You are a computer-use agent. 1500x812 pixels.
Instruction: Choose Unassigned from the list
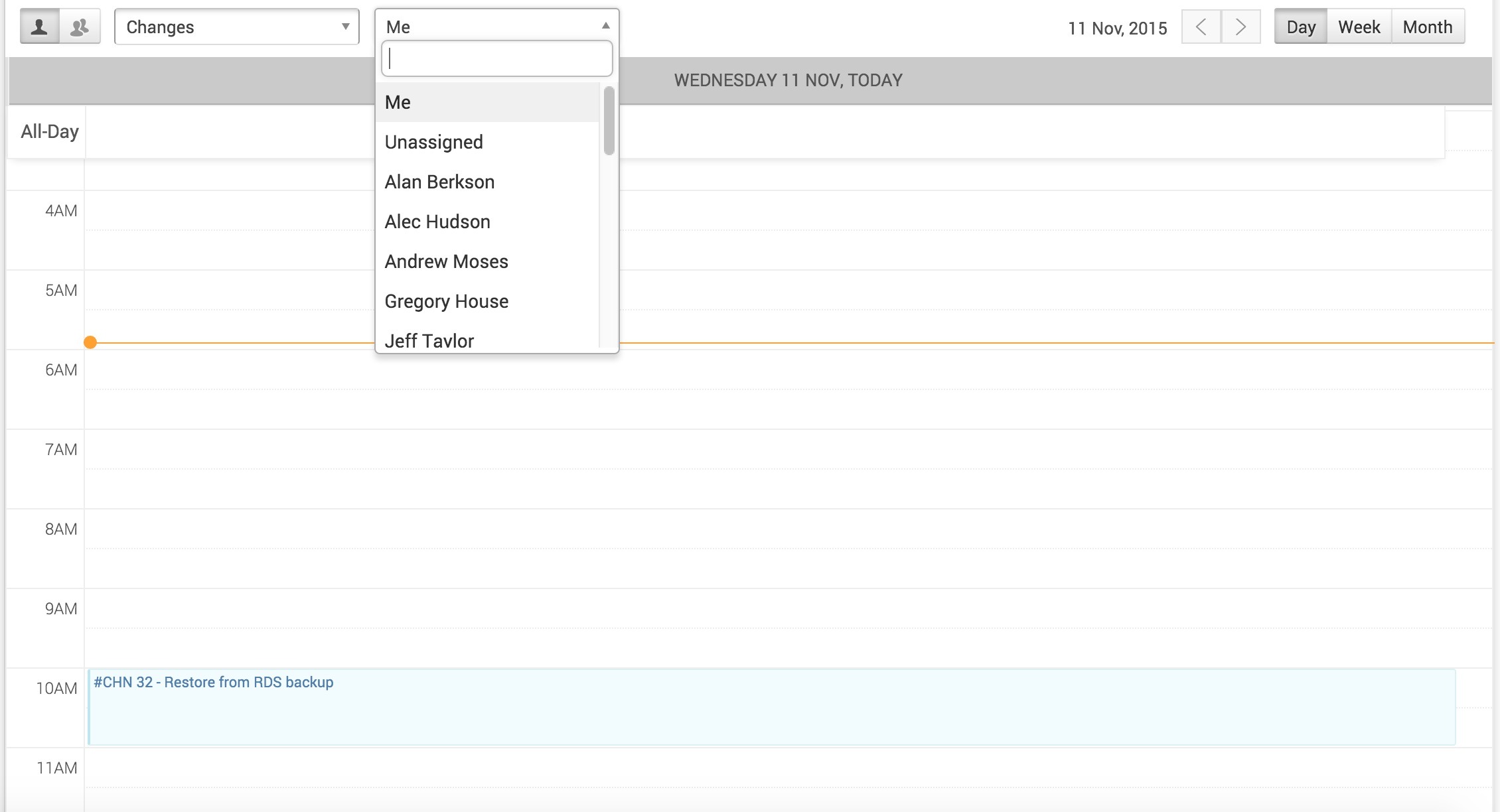487,142
